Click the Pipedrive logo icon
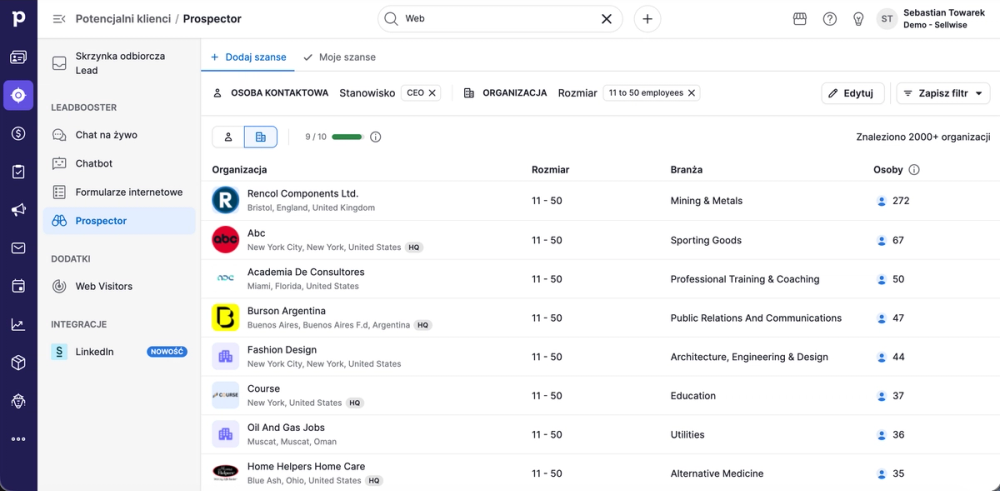The width and height of the screenshot is (1000, 491). pos(18,18)
